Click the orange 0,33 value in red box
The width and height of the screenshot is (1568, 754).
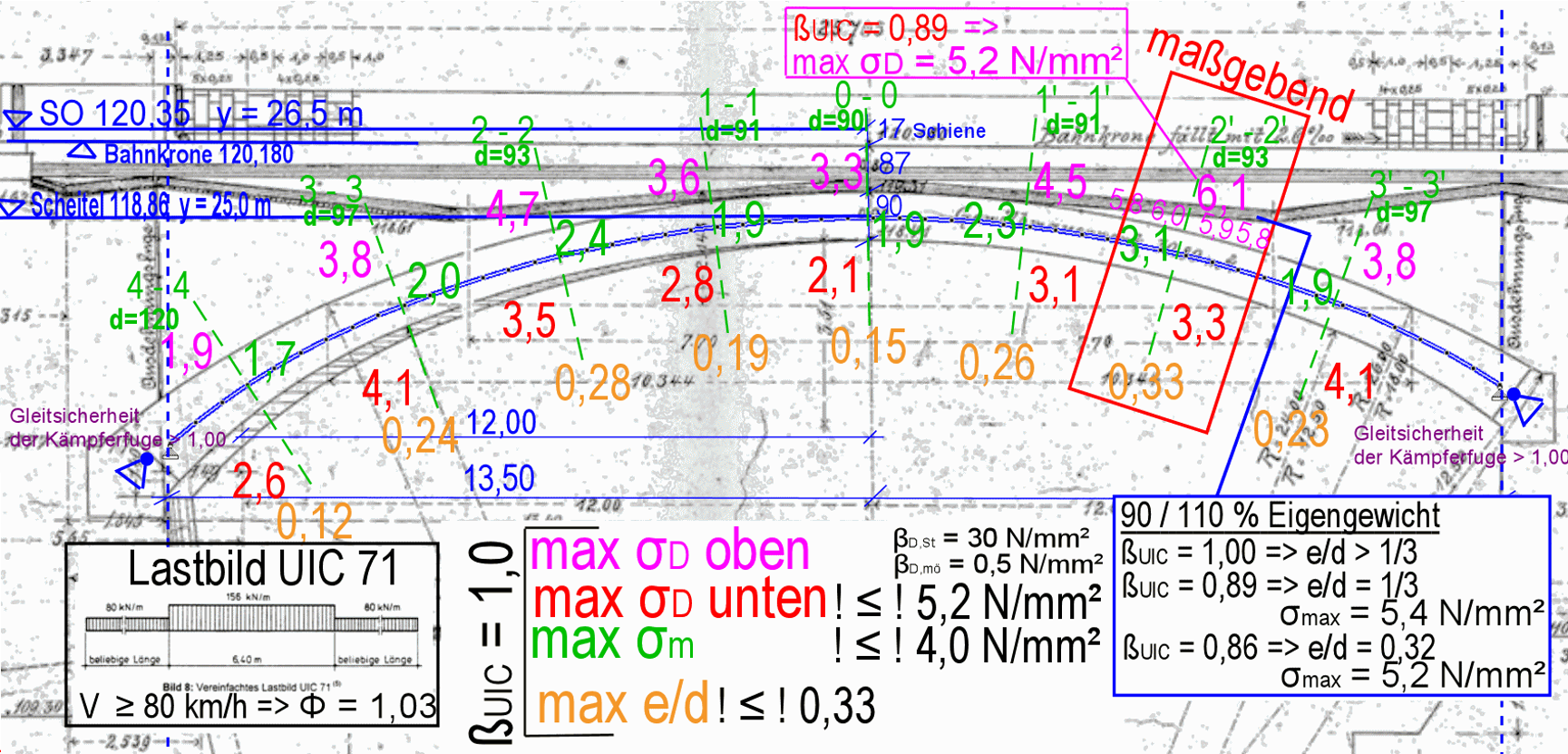(x=1145, y=382)
